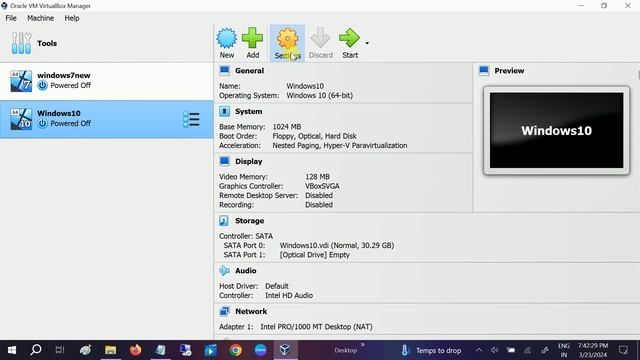Show hidden system tray icons chevron
Screen dimensions: 640x360
point(479,350)
